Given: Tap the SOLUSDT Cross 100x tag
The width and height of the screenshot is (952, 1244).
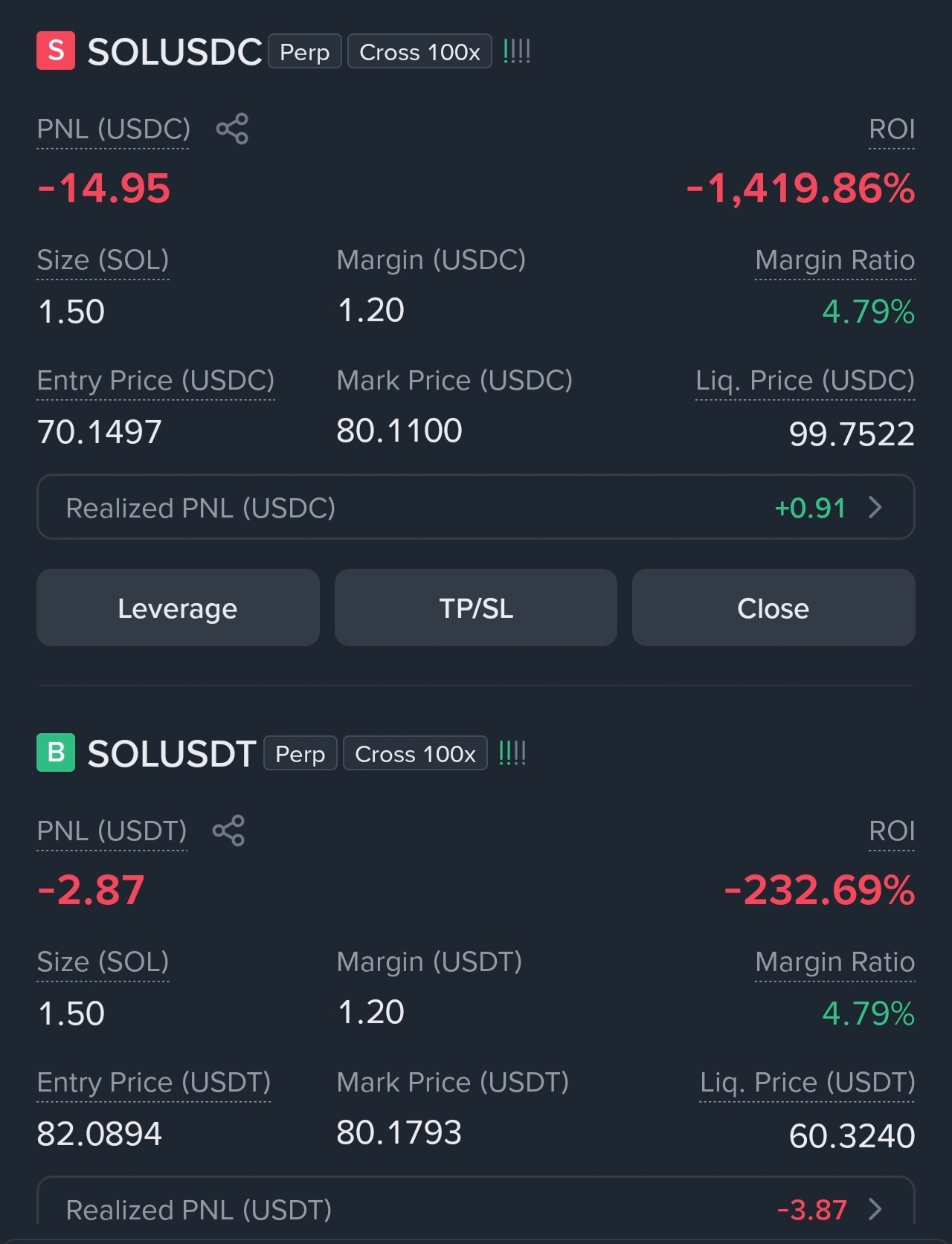Looking at the screenshot, I should click(x=415, y=753).
